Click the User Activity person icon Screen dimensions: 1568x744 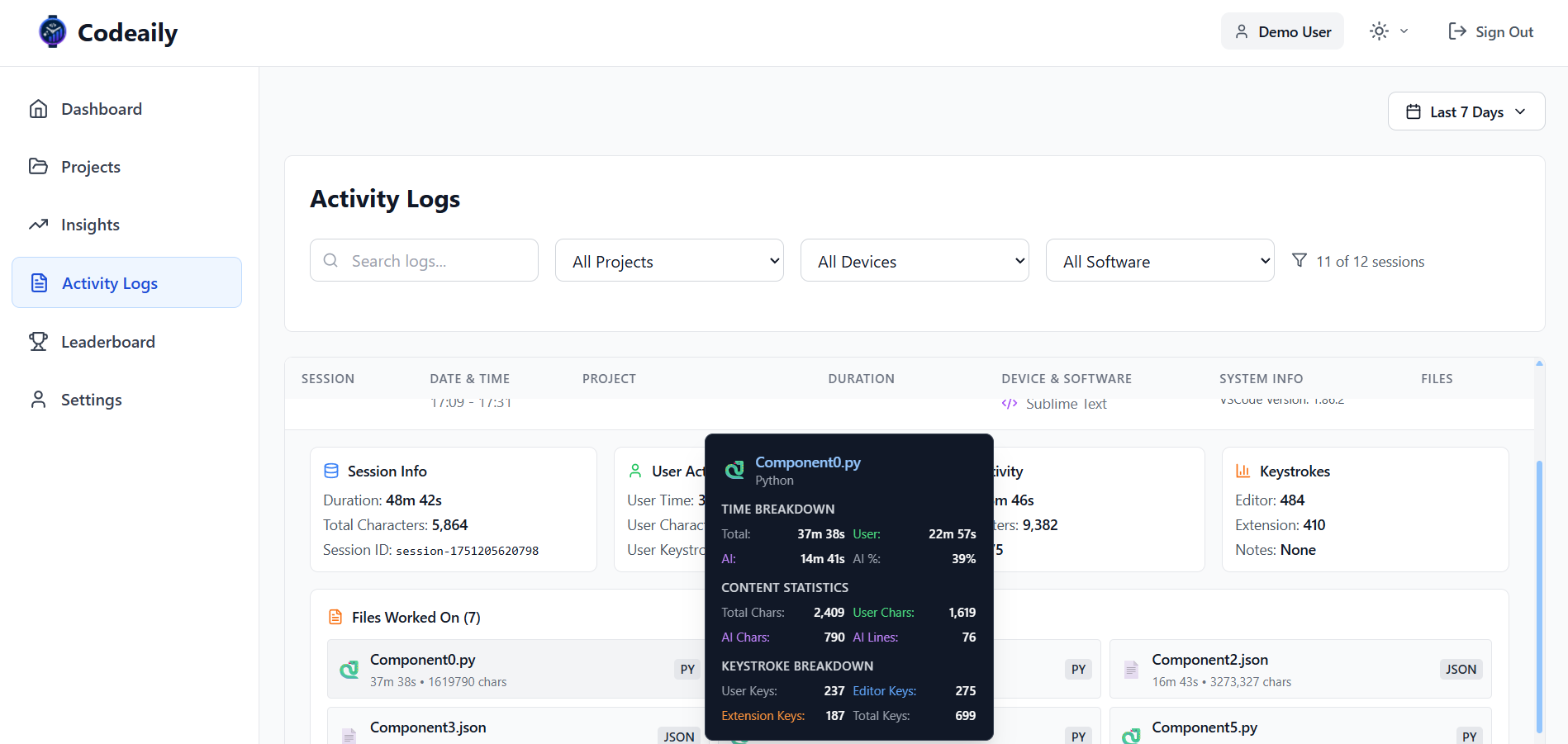[635, 471]
